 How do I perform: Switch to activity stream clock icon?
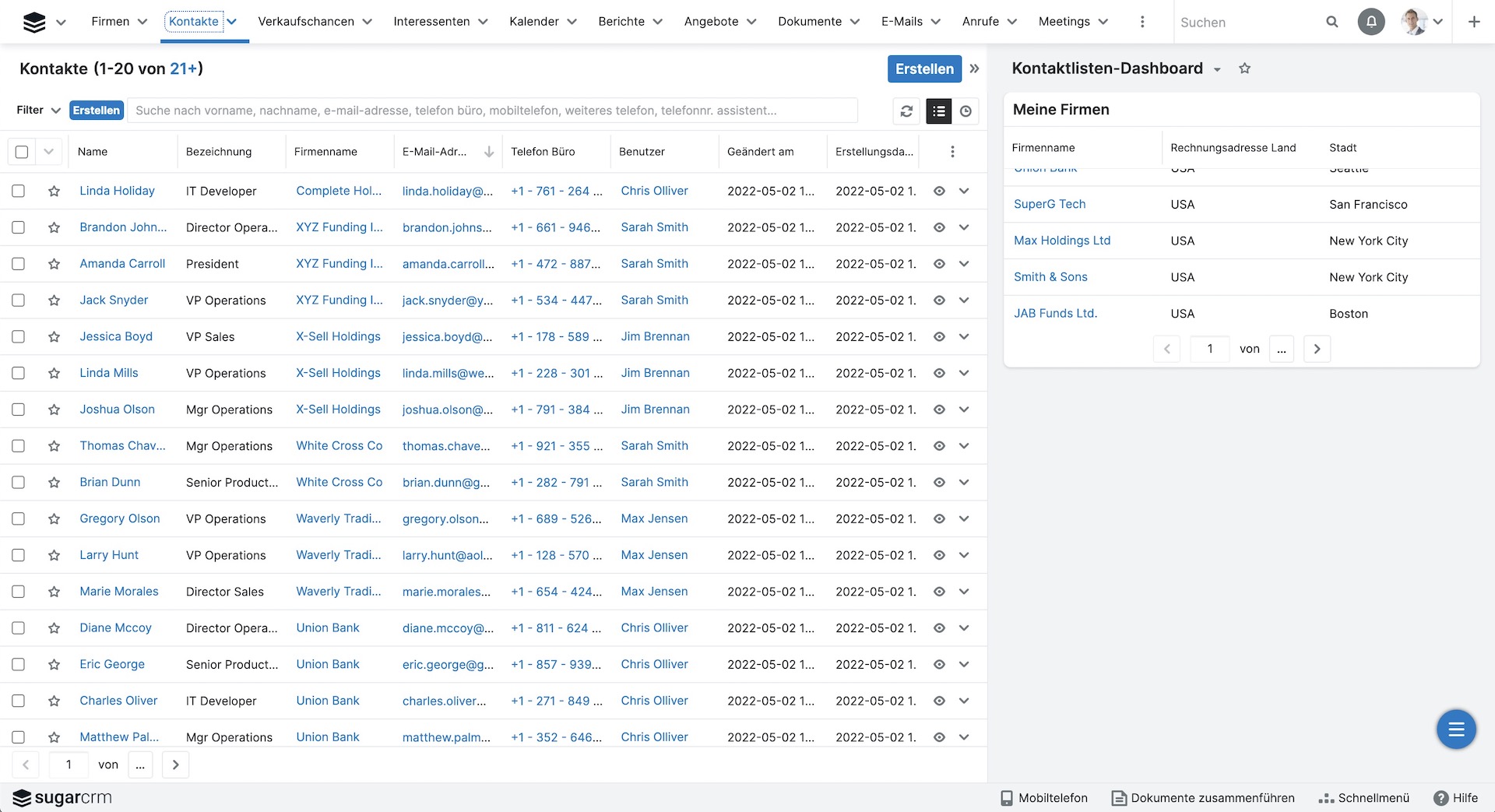pyautogui.click(x=966, y=111)
